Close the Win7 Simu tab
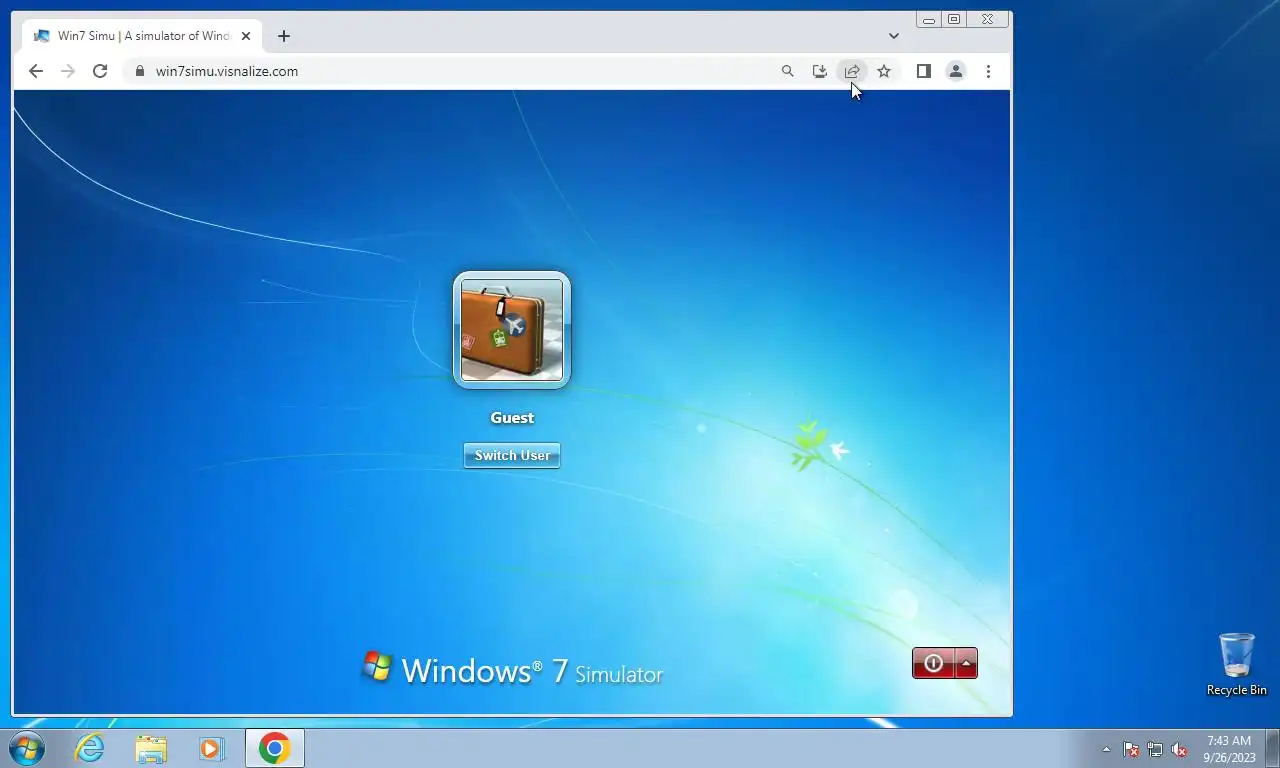 [246, 36]
